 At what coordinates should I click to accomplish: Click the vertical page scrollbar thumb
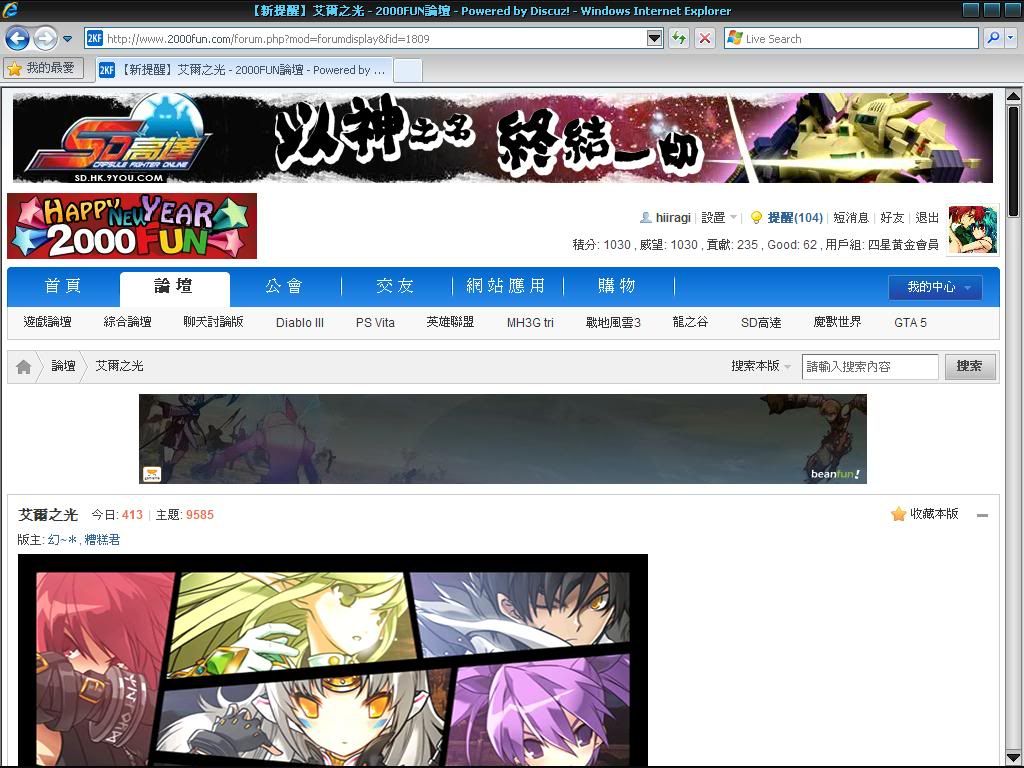(x=1013, y=160)
